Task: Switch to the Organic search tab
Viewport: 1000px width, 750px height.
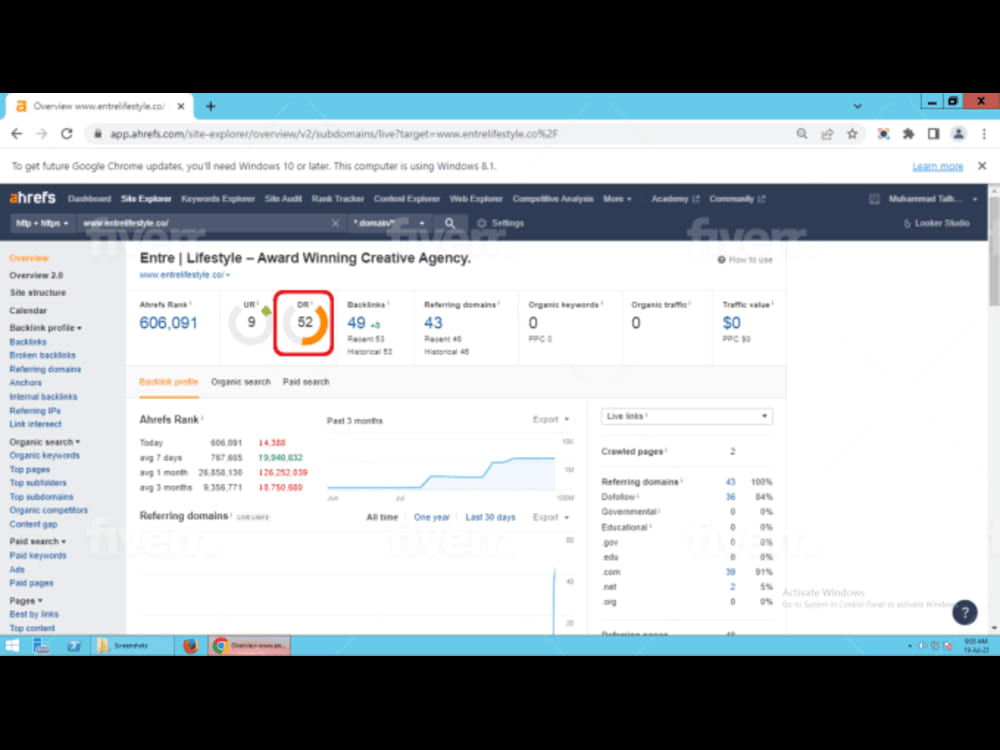Action: click(240, 382)
